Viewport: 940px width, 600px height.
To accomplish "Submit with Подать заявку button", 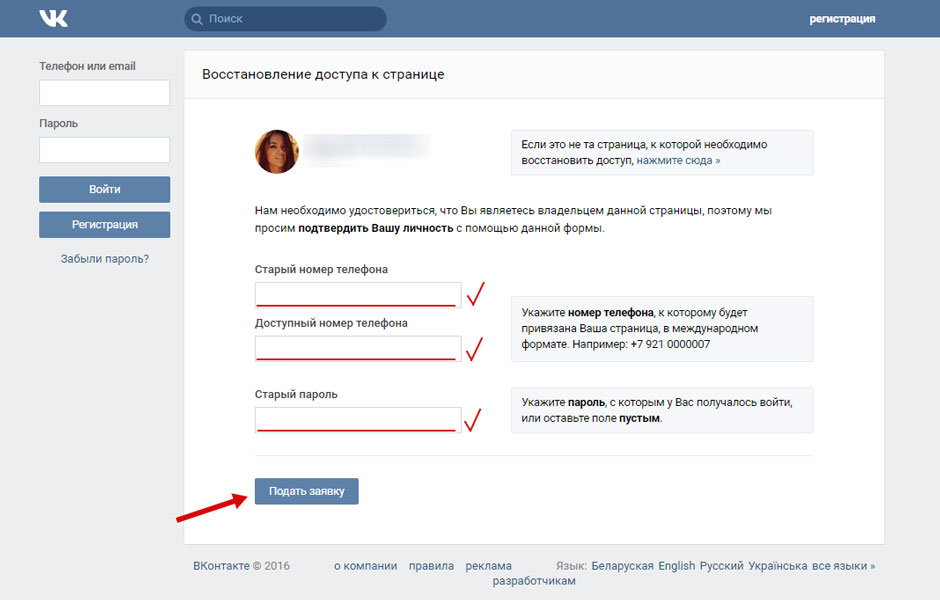I will [306, 491].
